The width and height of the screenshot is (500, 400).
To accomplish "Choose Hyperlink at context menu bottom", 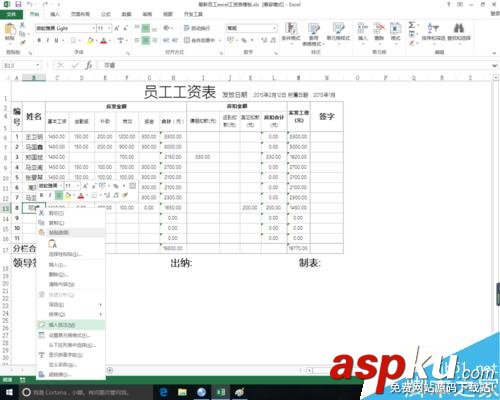I will coord(71,375).
